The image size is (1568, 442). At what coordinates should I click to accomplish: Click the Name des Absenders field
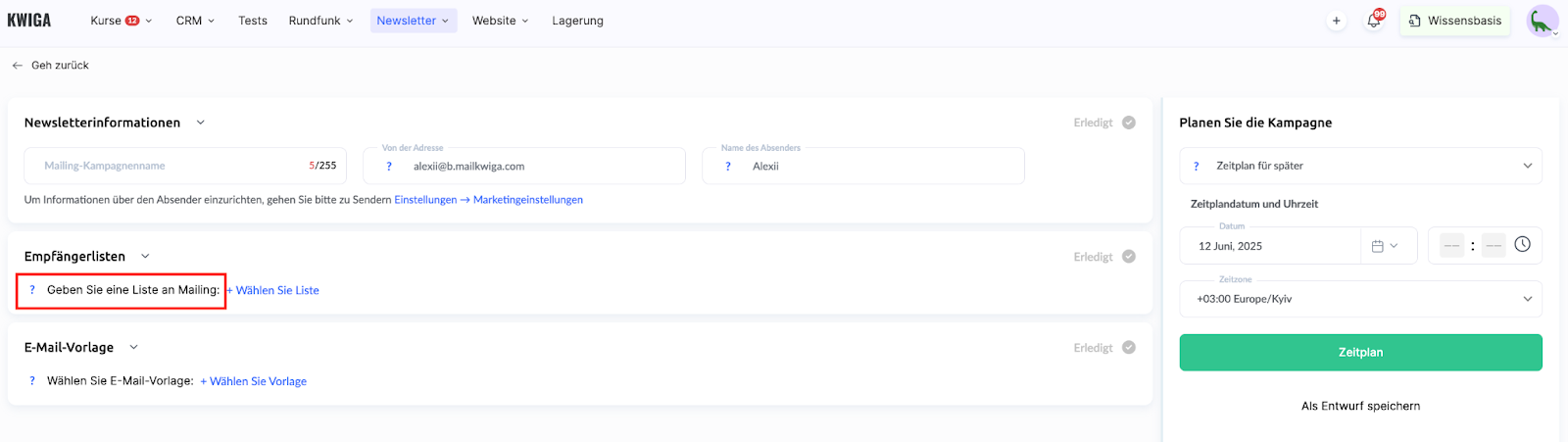coord(863,166)
